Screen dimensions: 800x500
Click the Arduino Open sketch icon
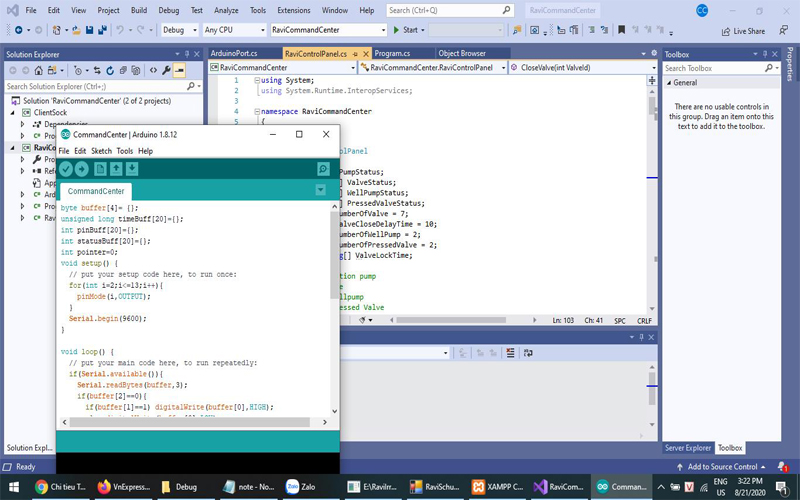[116, 169]
